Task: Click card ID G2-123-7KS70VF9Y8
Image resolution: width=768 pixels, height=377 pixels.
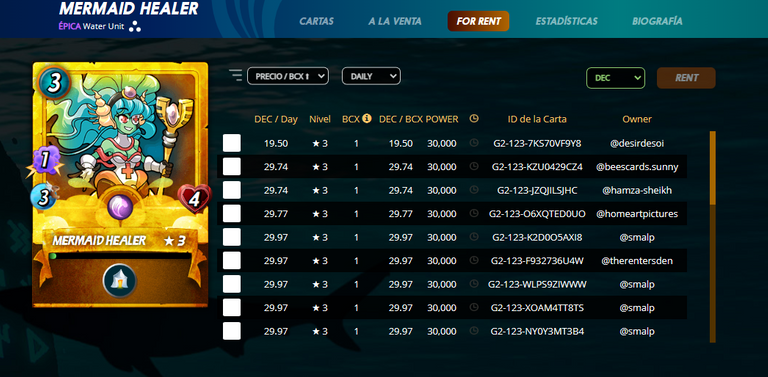Action: [537, 143]
